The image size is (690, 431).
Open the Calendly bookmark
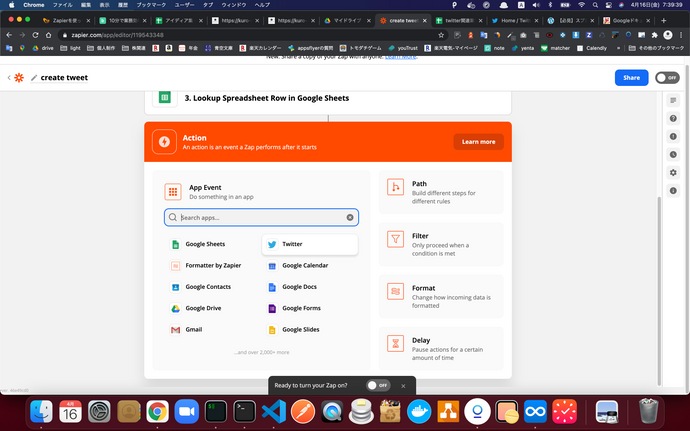pos(592,48)
